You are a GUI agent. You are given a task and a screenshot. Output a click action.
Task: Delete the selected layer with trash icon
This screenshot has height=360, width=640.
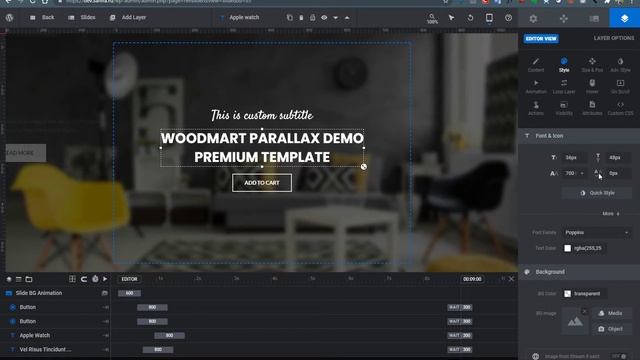tap(301, 18)
